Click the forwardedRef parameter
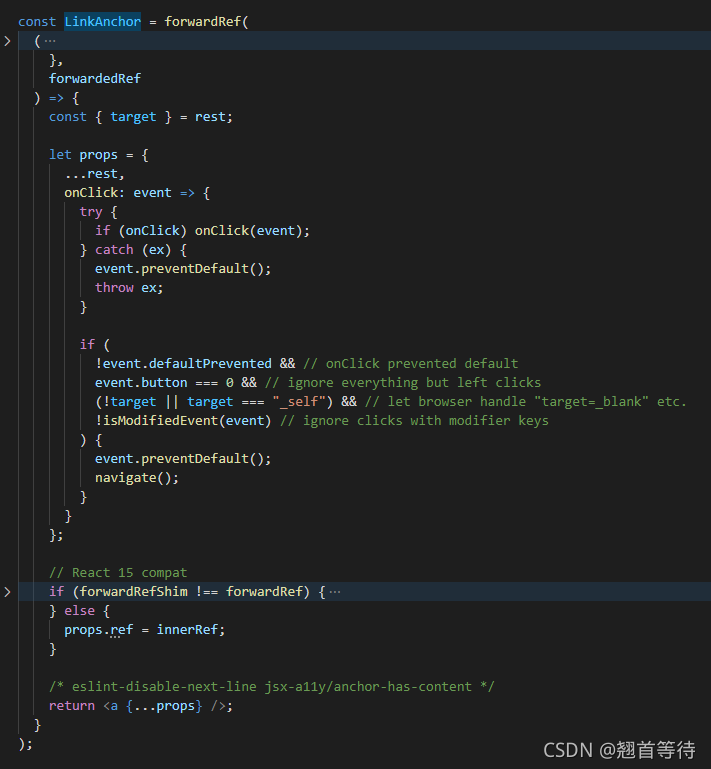Screen dimensions: 711x769 [95, 78]
